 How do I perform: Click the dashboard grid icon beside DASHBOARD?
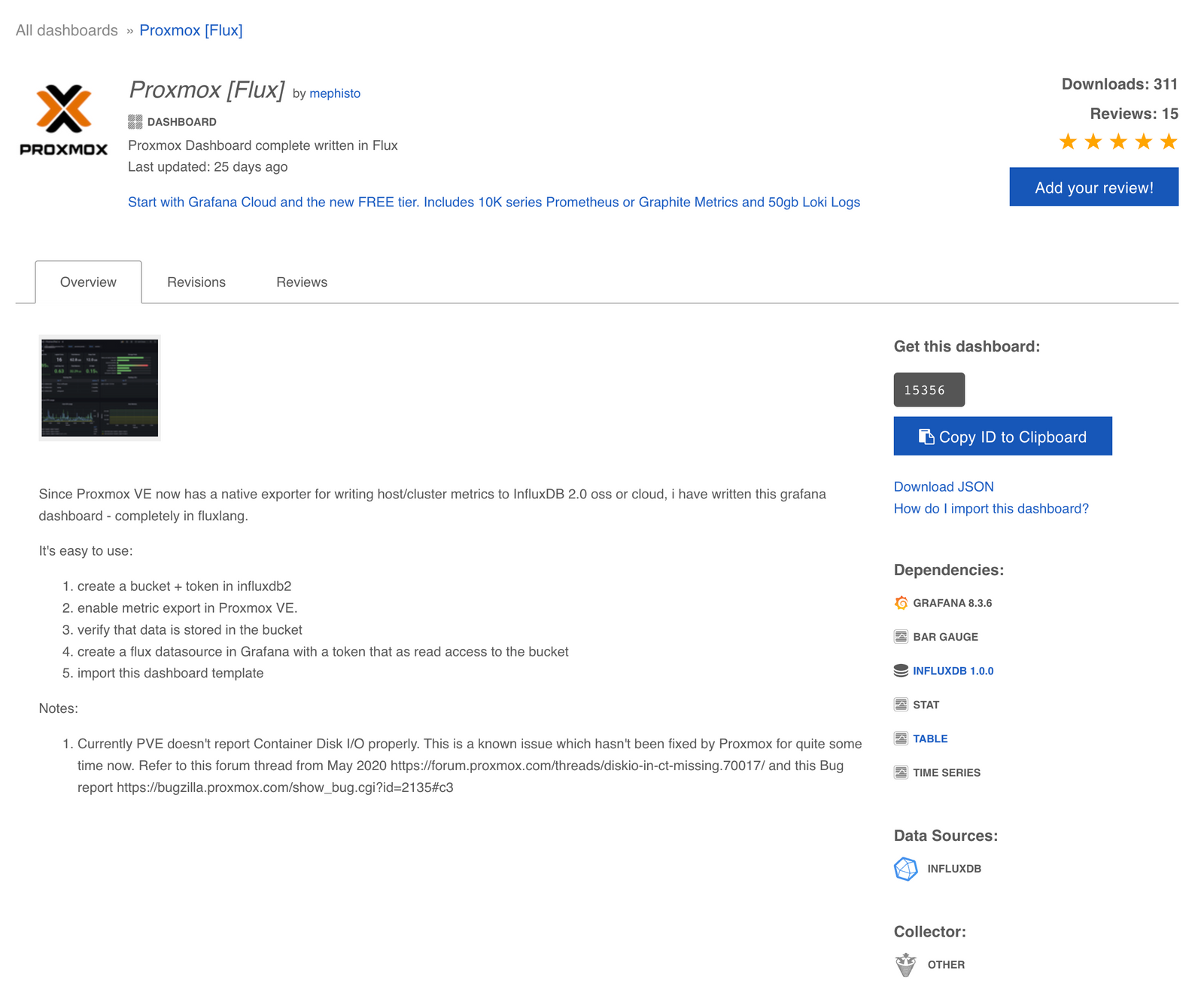(135, 122)
